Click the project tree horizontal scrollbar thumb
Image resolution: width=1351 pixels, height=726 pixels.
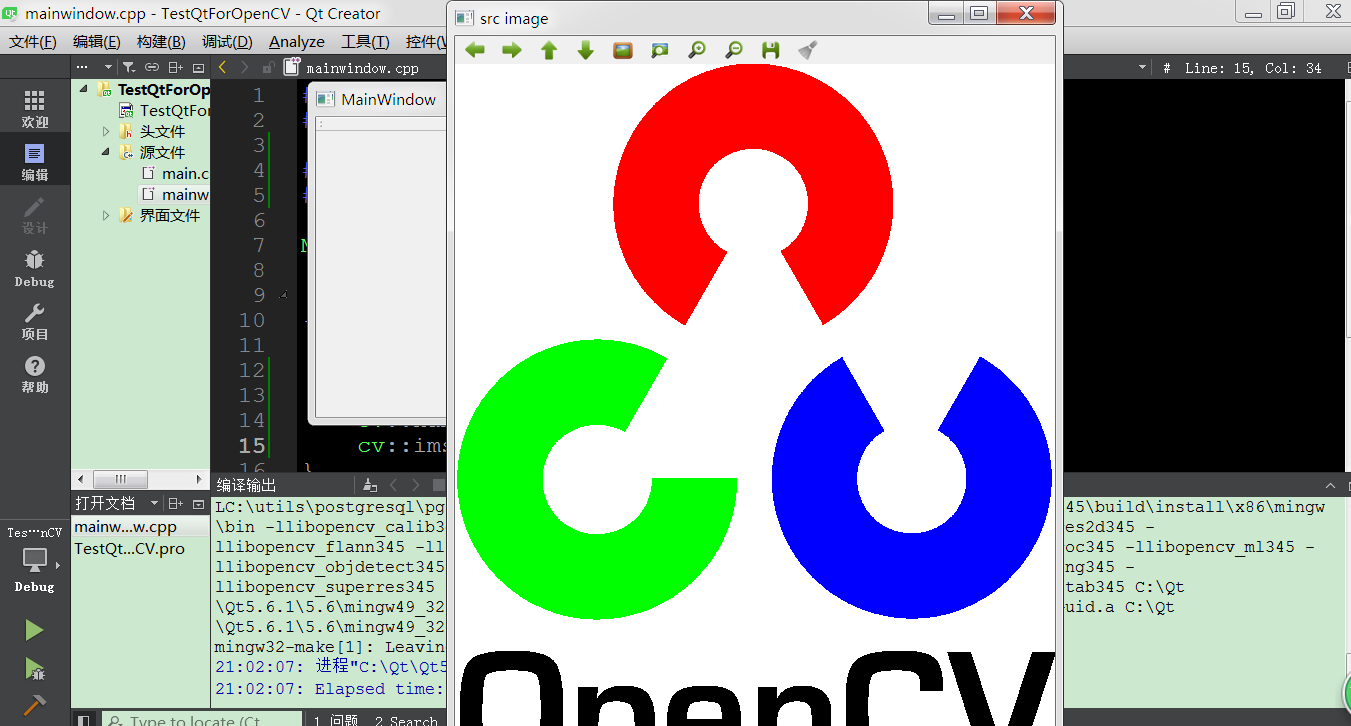click(x=120, y=479)
